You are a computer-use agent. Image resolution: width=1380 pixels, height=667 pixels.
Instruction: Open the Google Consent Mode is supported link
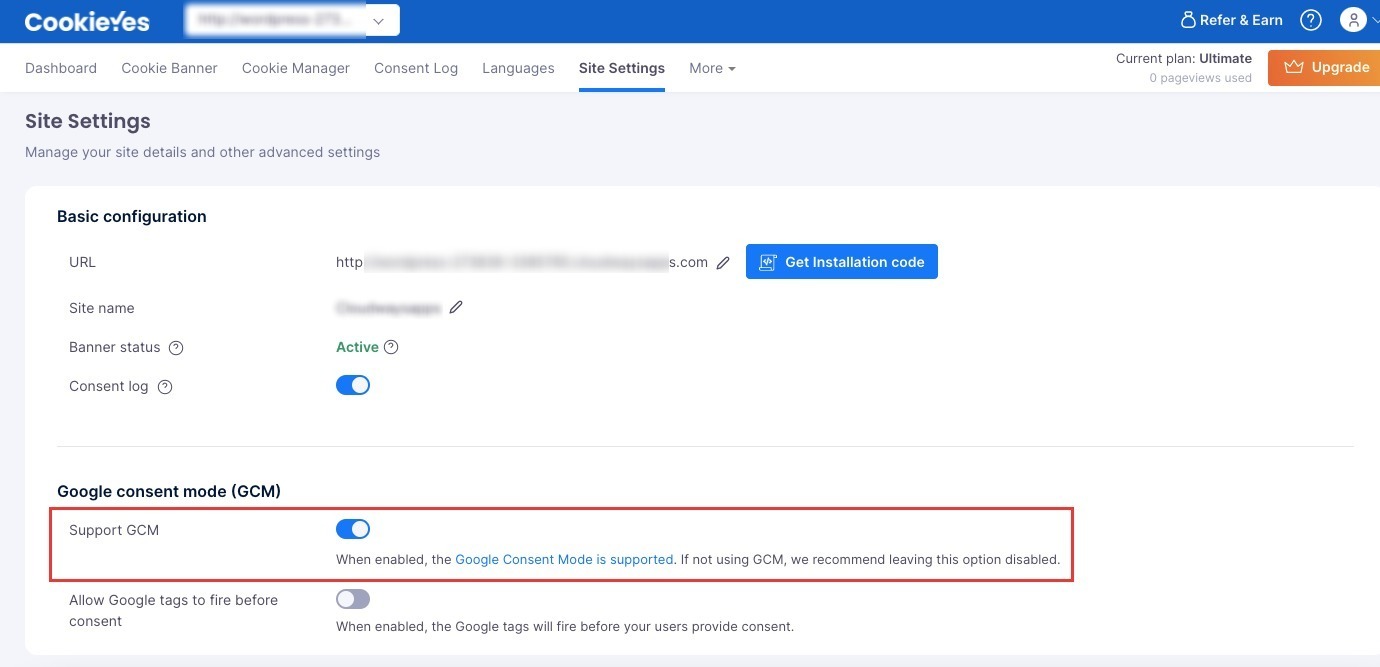[x=564, y=559]
